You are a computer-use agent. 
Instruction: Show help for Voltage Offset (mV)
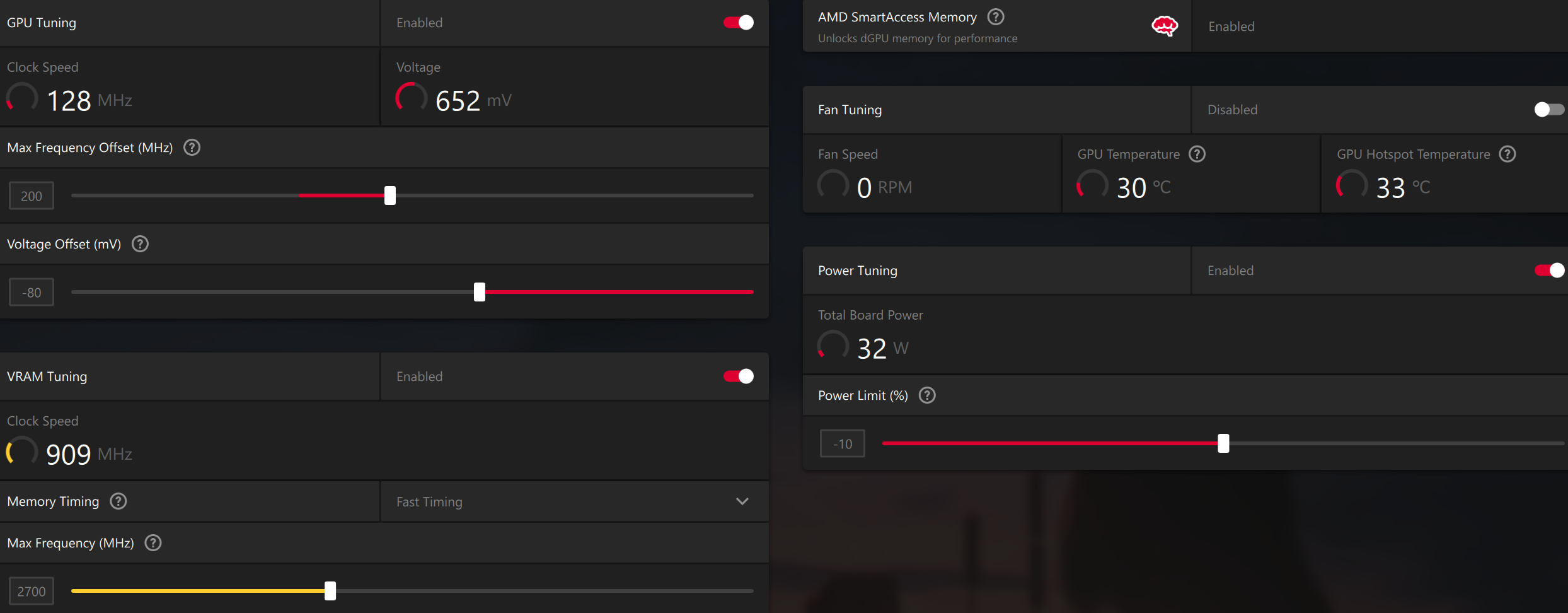140,244
